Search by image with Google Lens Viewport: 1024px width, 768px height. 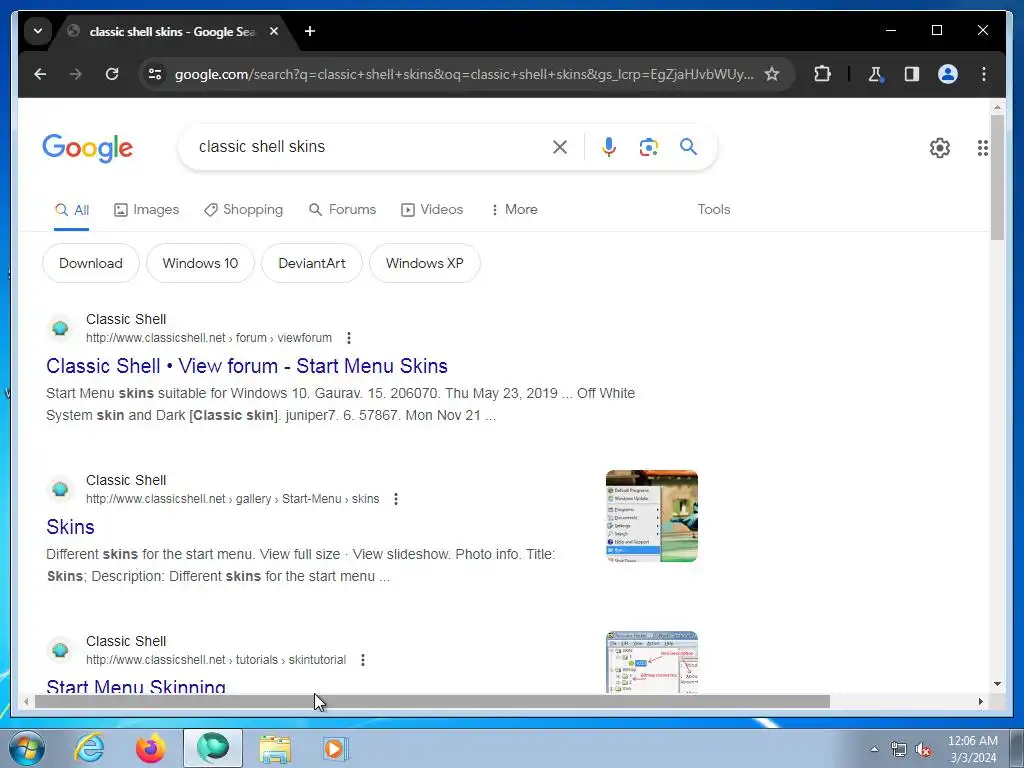648,147
